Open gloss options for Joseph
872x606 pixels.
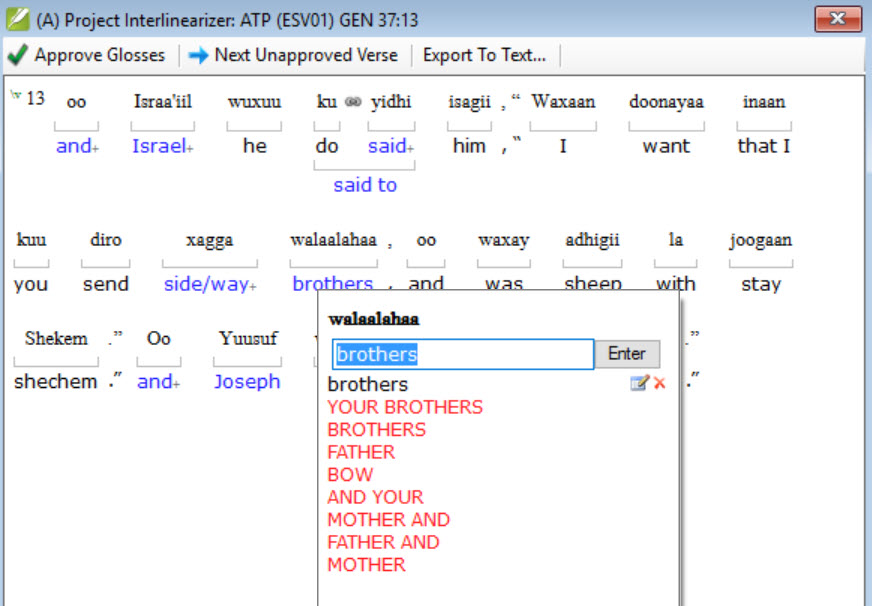pos(247,381)
